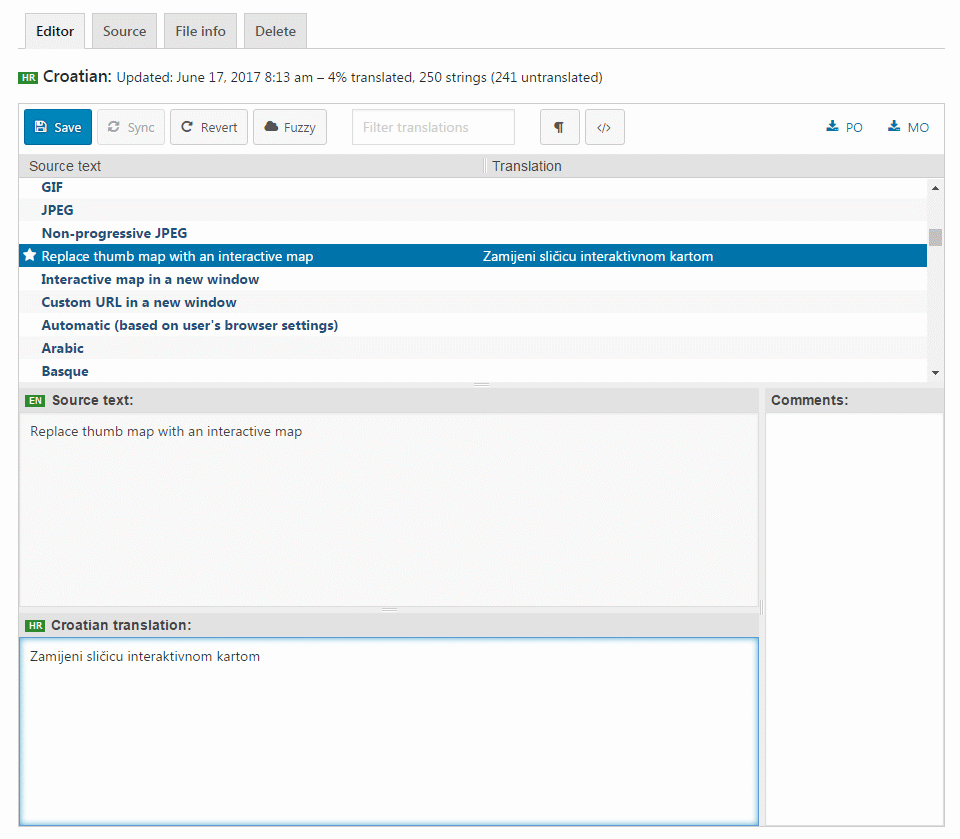Open the Delete tab
The width and height of the screenshot is (960, 839).
(x=274, y=31)
